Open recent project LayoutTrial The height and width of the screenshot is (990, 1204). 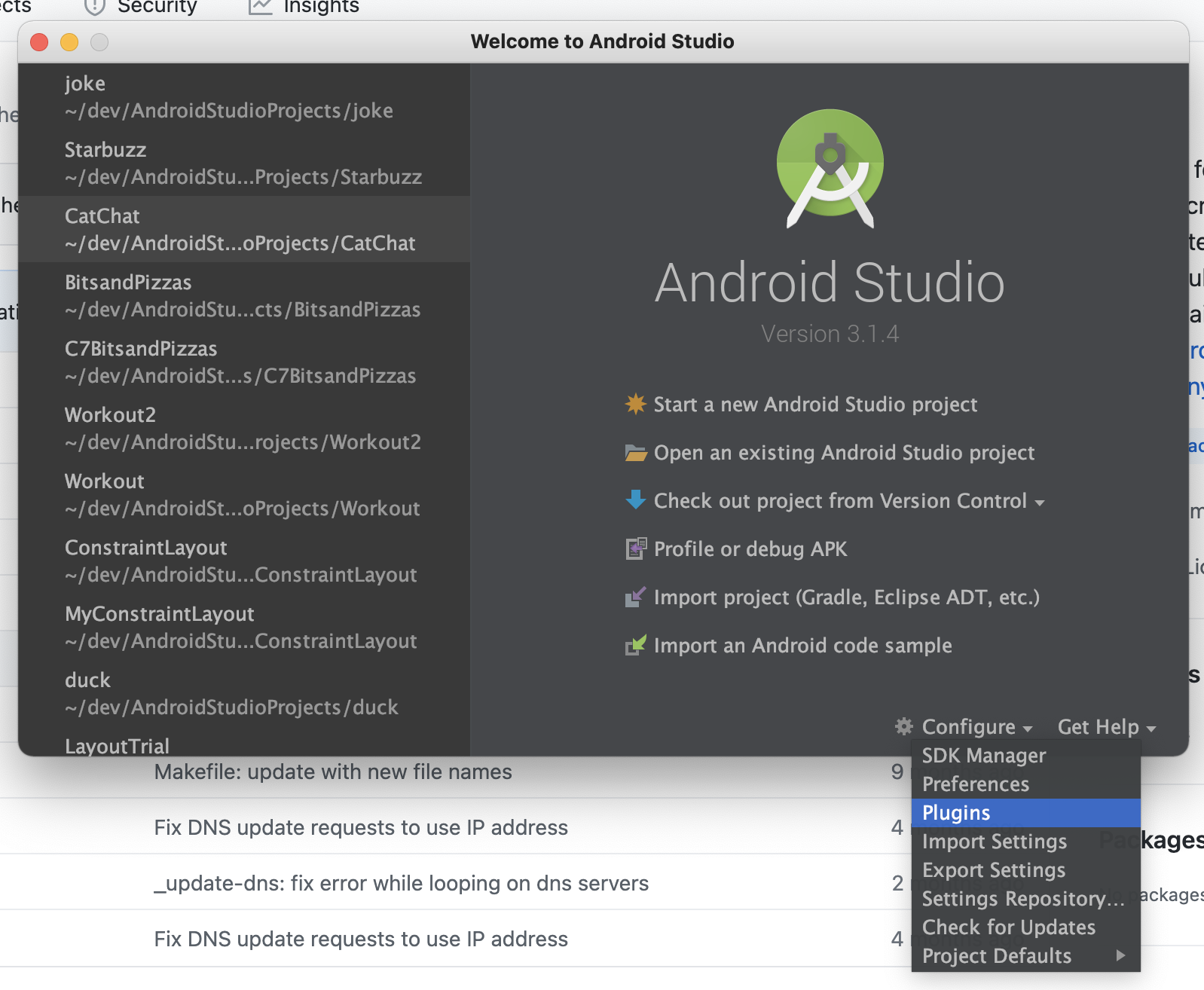(x=244, y=742)
